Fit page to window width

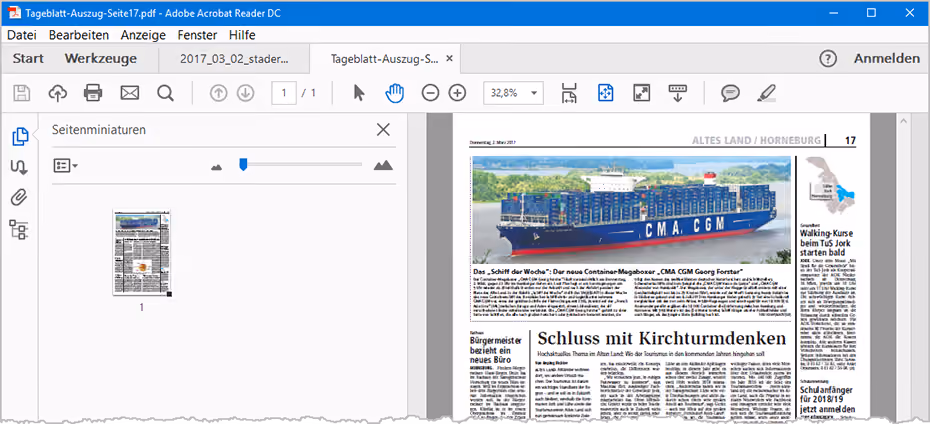(x=569, y=93)
